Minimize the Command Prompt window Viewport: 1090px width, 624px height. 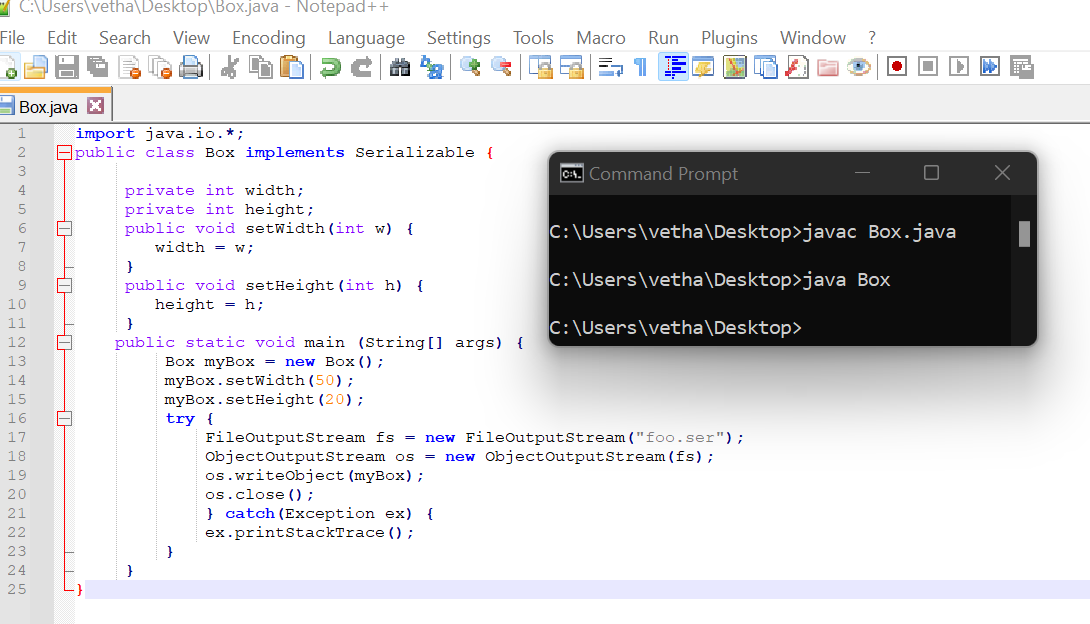click(x=863, y=172)
